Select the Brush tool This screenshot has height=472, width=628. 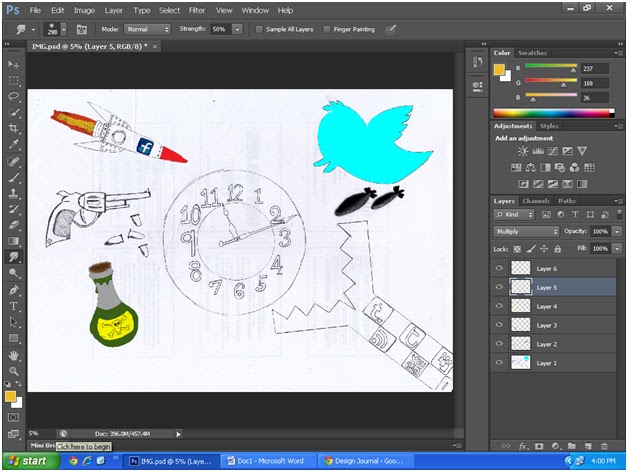tap(14, 178)
